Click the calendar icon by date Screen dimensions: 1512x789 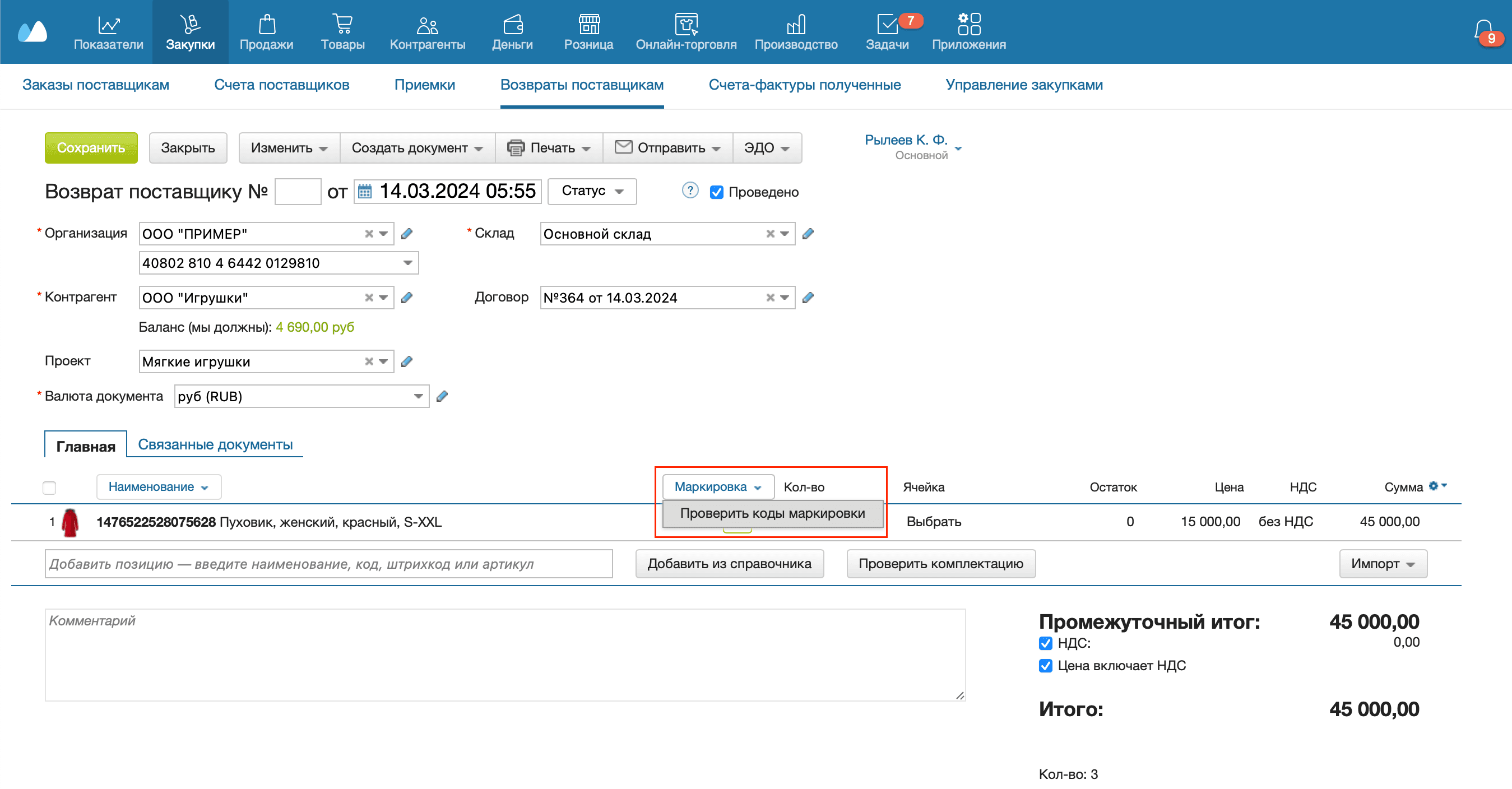coord(364,192)
